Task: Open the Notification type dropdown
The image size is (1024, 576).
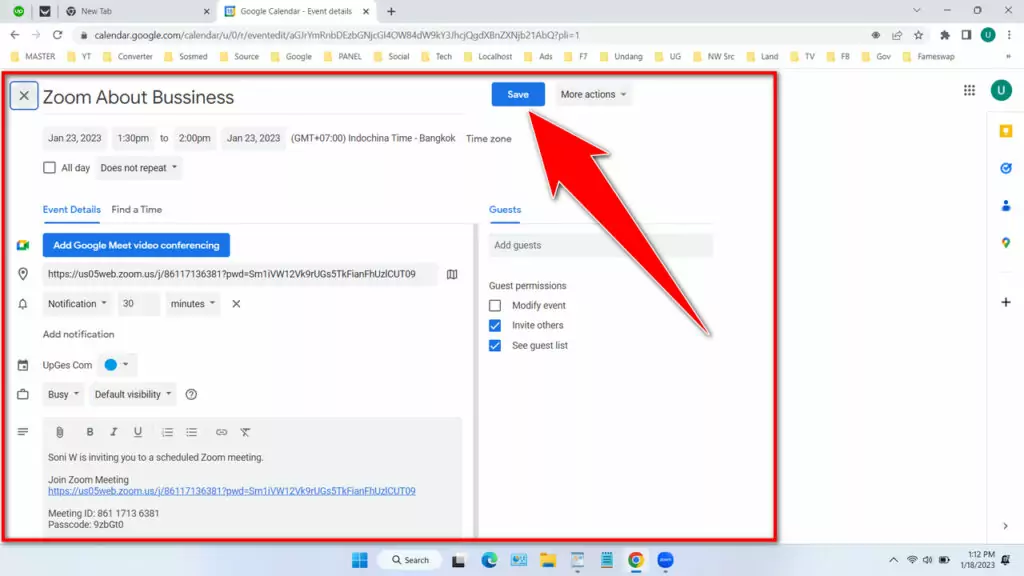Action: pos(77,304)
